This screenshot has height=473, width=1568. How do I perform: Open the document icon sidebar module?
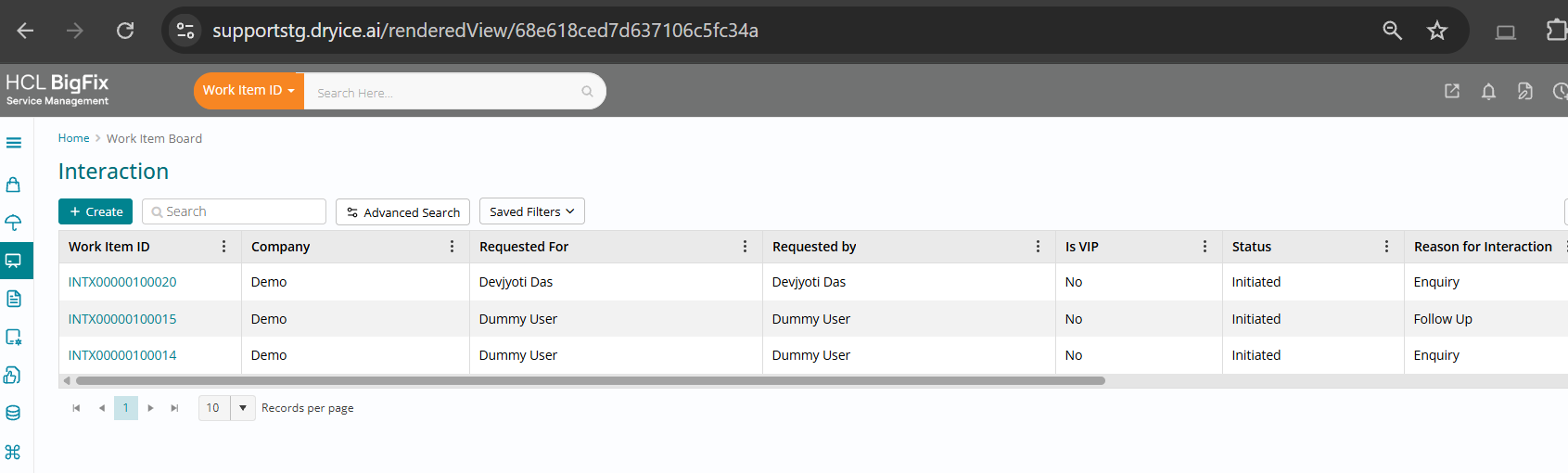pos(14,299)
